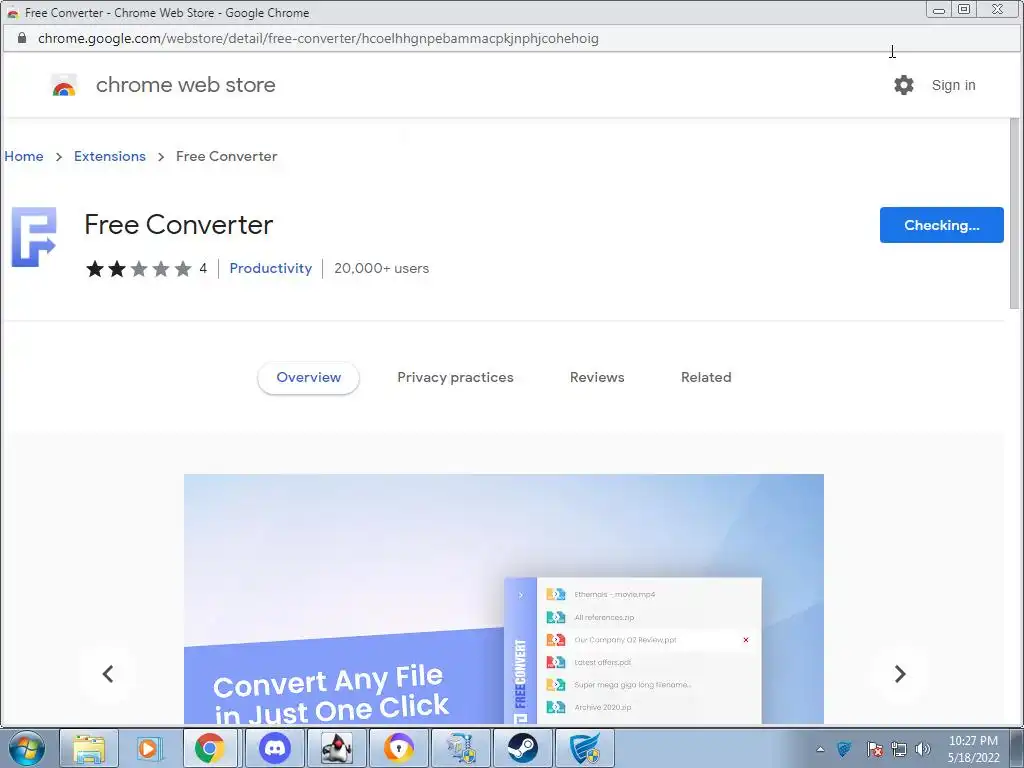Open the volume speaker tray icon

[922, 749]
